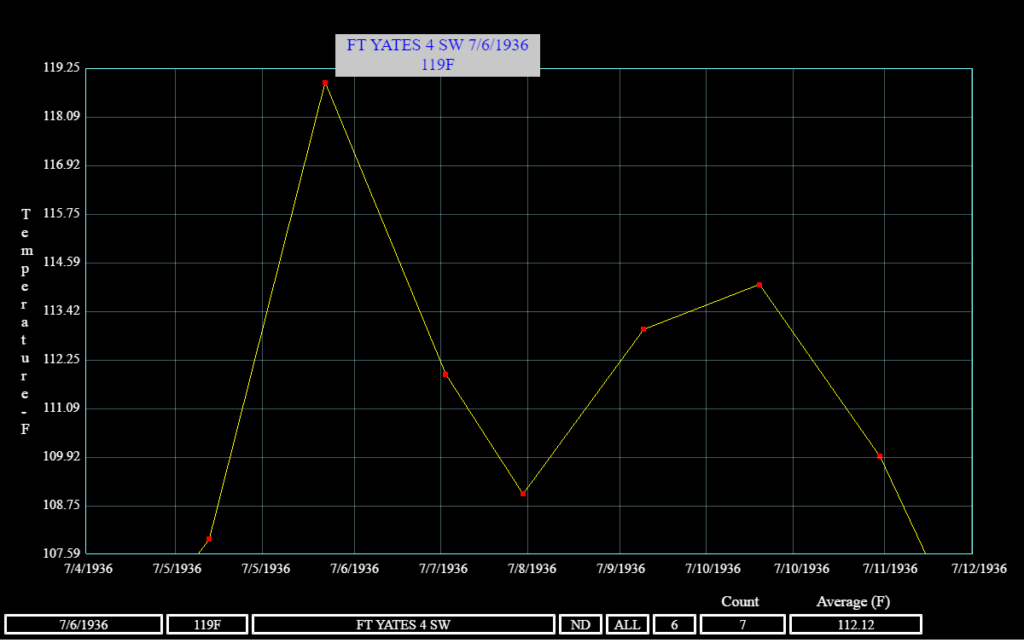Click the Count value 7 box
Viewport: 1024px width, 643px height.
[x=743, y=625]
